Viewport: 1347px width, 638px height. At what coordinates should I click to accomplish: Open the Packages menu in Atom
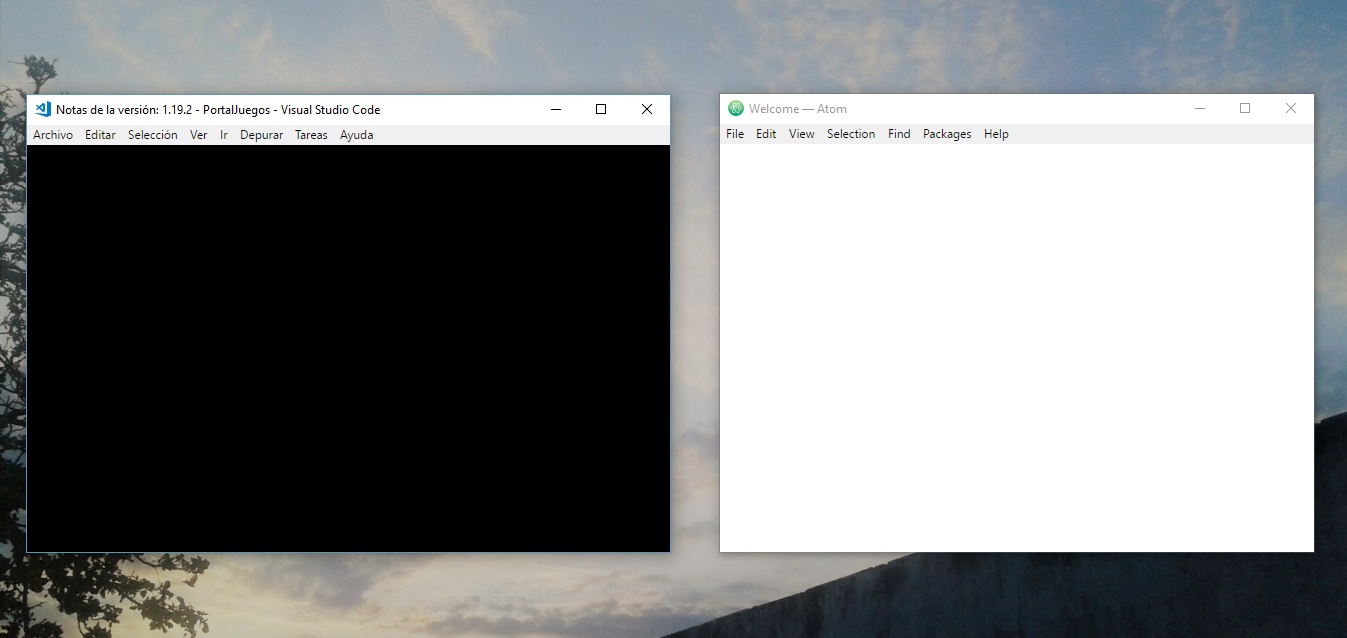point(947,133)
